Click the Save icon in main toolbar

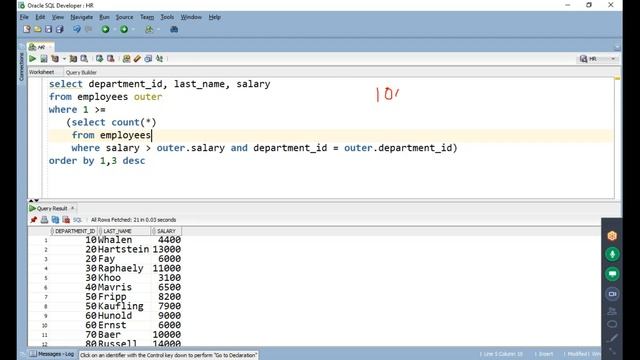tap(49, 29)
